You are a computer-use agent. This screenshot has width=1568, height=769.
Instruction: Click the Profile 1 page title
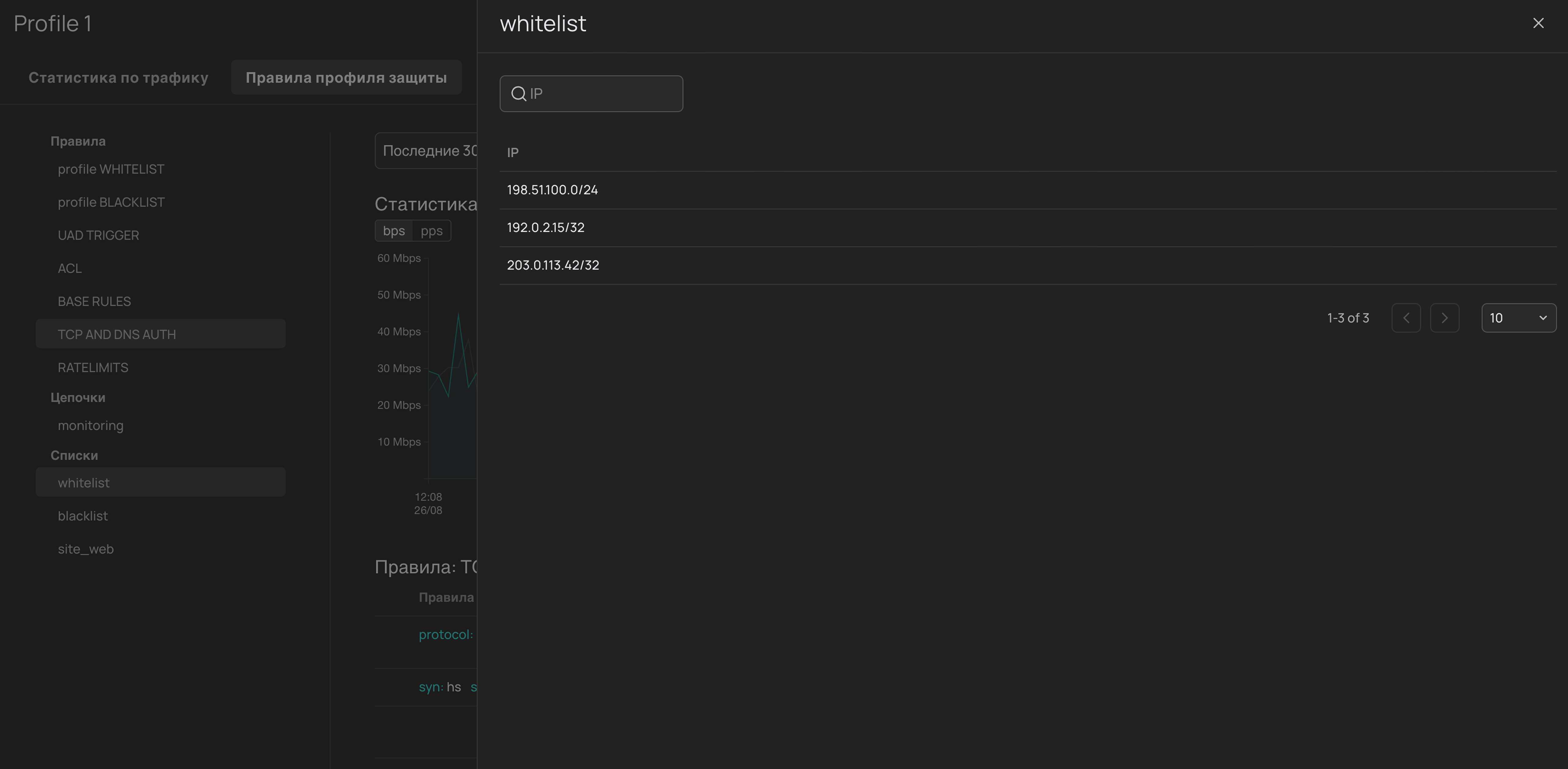point(52,24)
